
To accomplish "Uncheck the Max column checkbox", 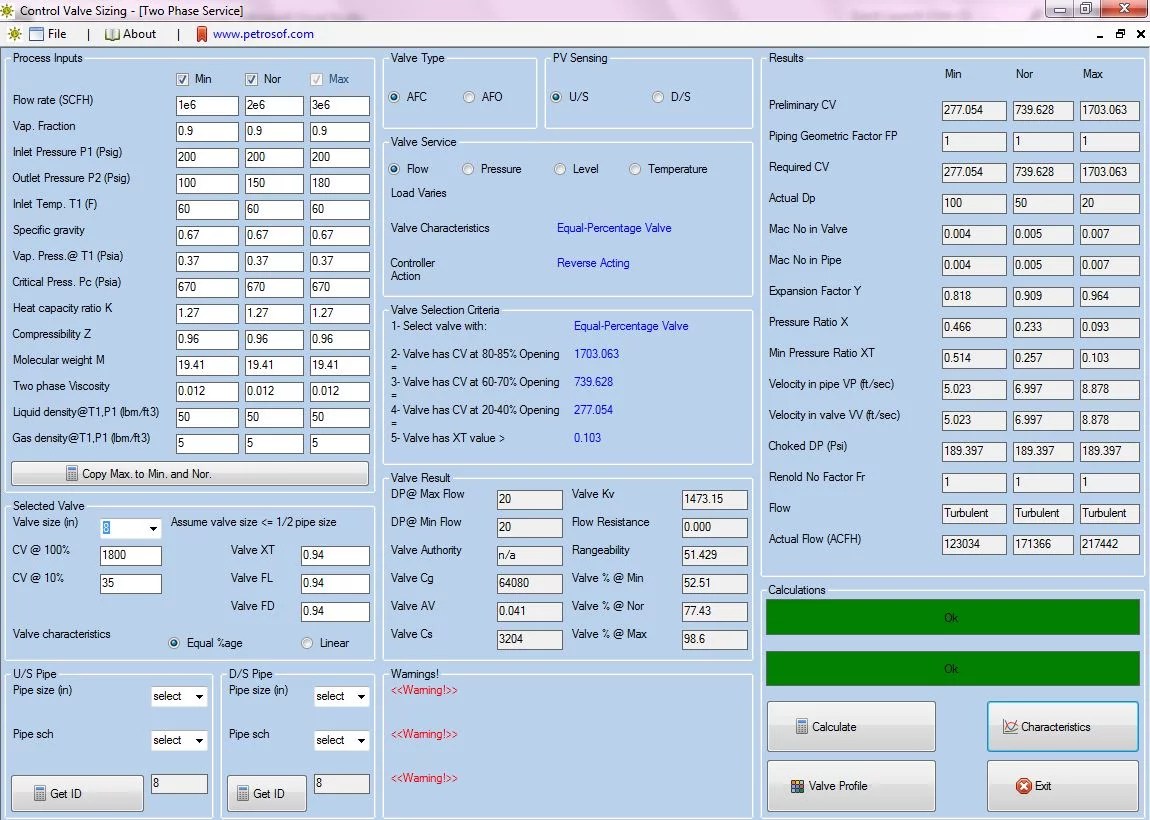I will click(x=317, y=79).
